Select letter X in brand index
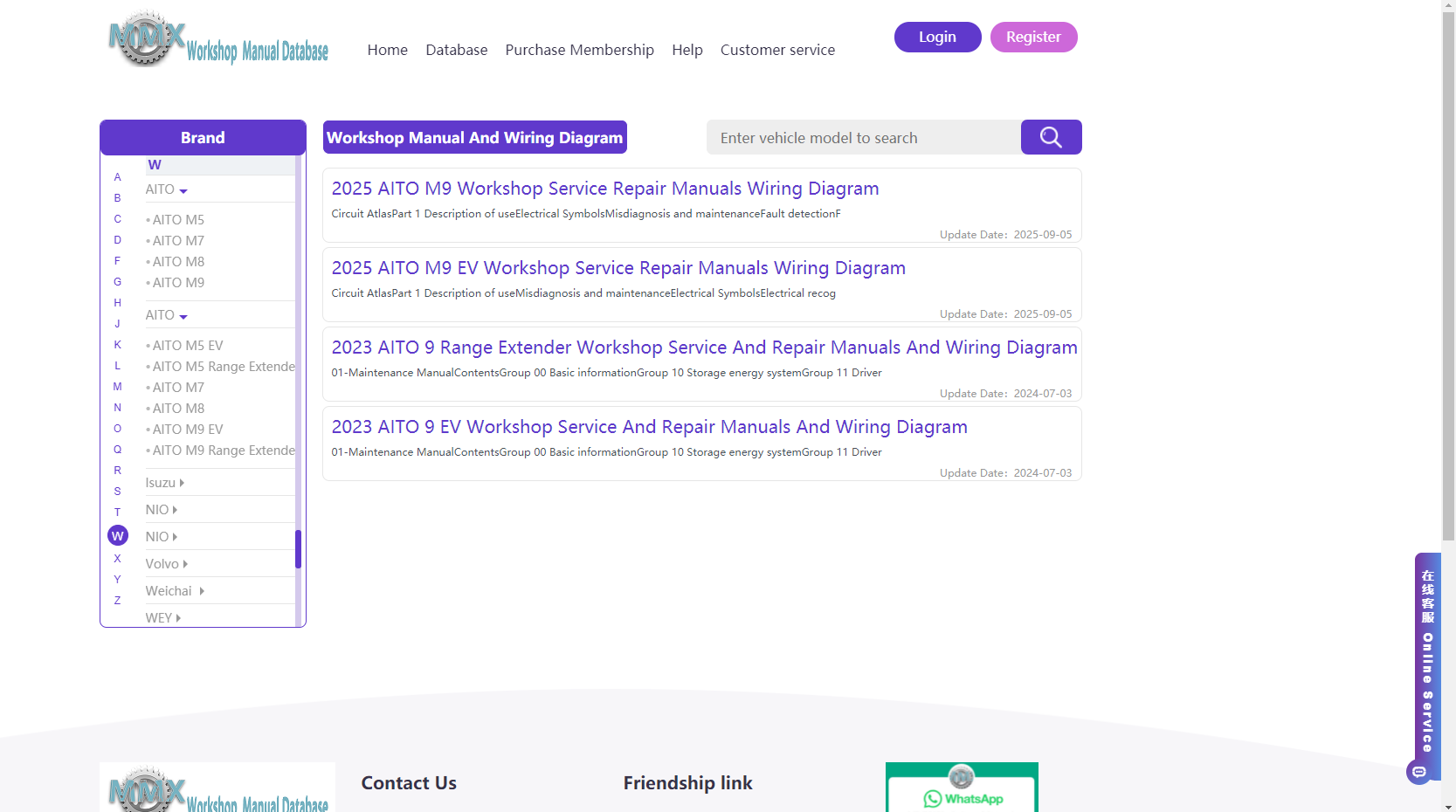Image resolution: width=1456 pixels, height=812 pixels. [118, 559]
